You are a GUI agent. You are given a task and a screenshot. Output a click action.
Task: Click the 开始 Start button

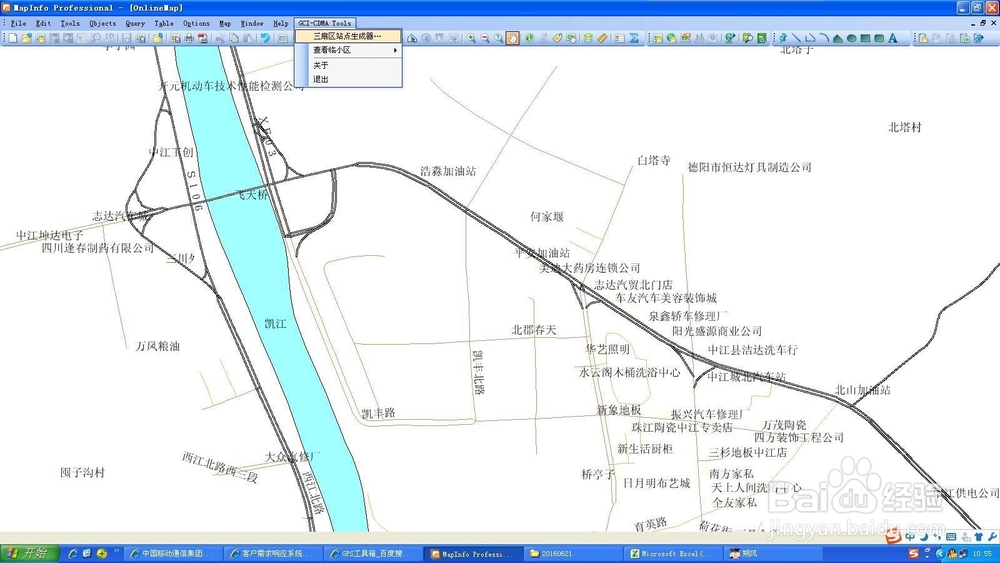coord(29,553)
